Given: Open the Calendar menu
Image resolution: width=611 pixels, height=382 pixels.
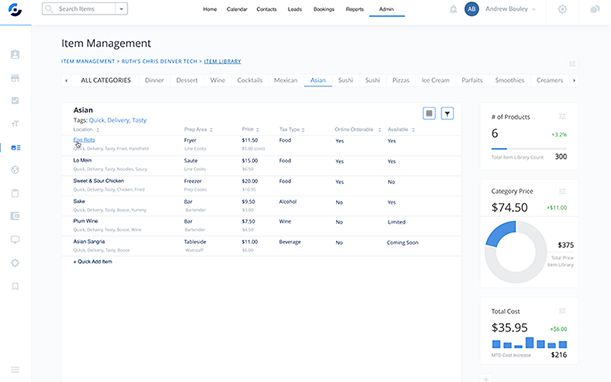Looking at the screenshot, I should point(237,9).
